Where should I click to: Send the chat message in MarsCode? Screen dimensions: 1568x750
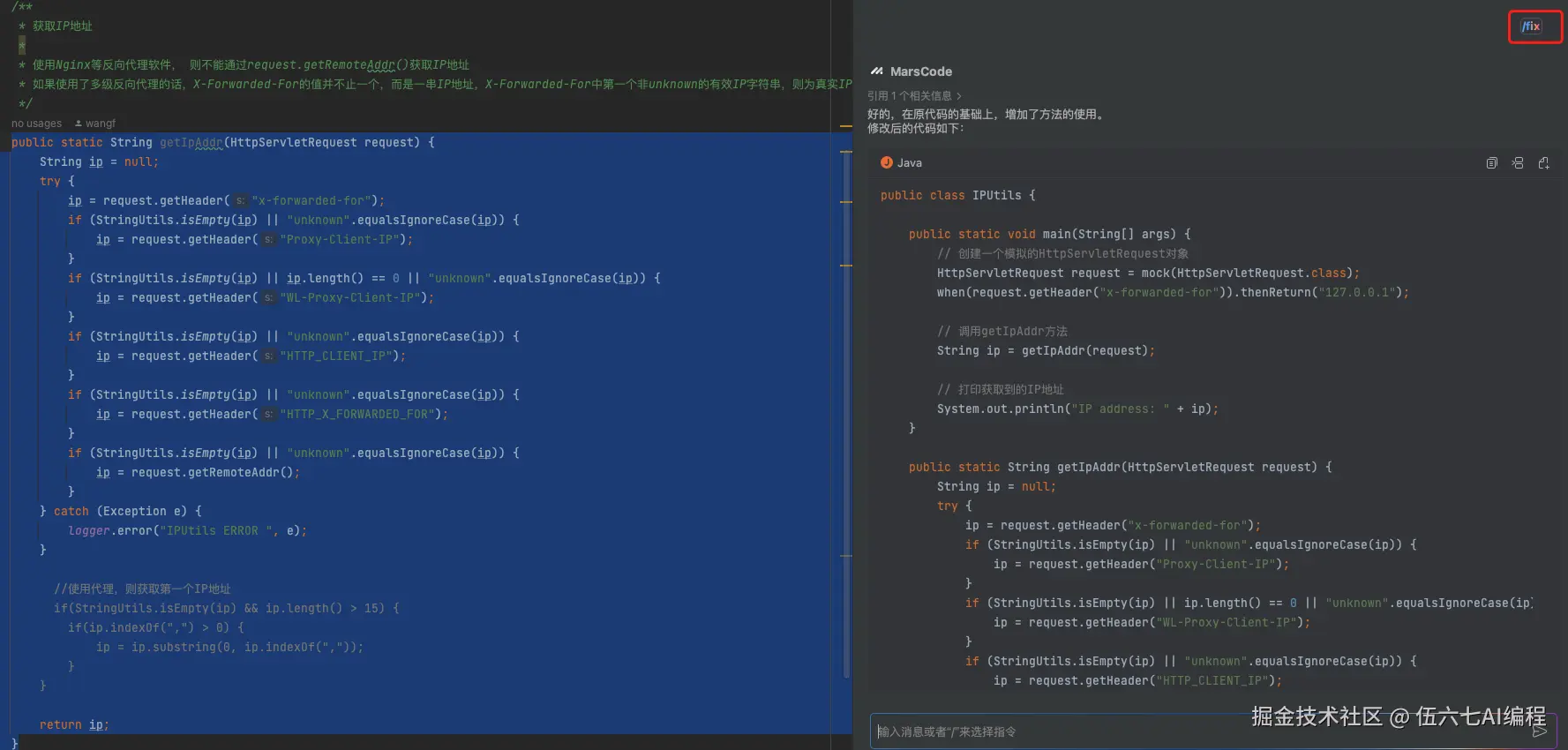(1540, 731)
